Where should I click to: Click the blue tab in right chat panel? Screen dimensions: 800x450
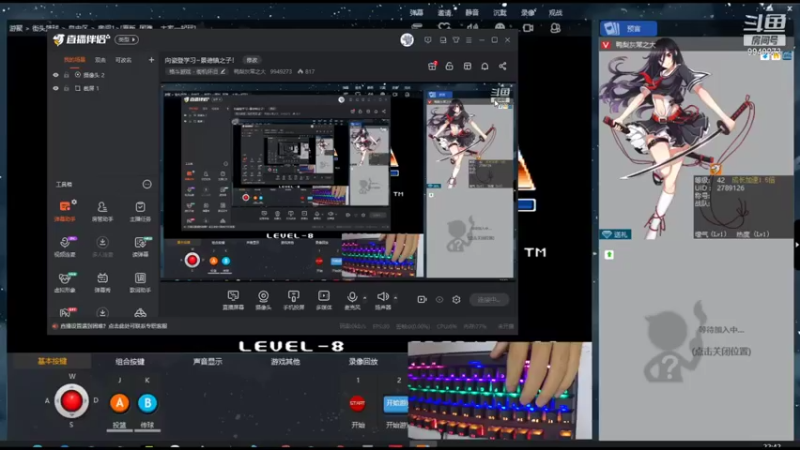click(628, 29)
